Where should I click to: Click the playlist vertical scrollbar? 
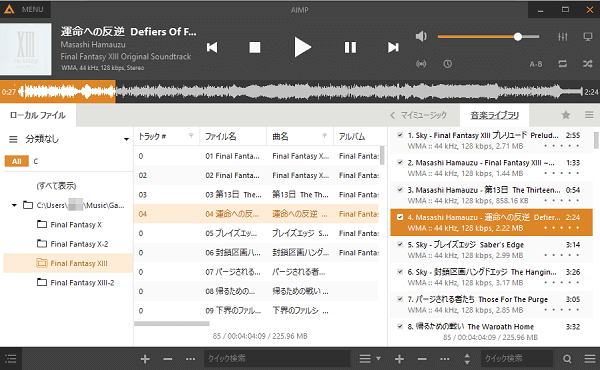(596, 140)
